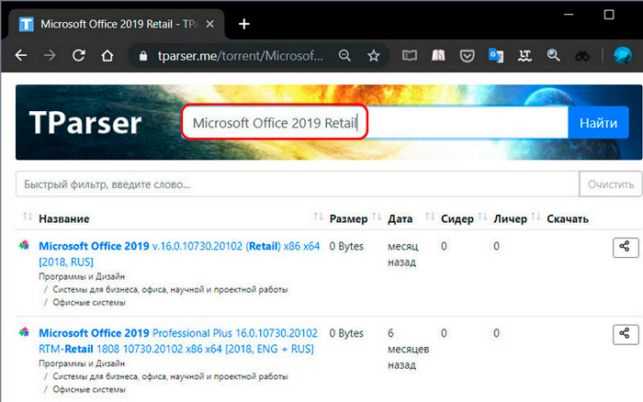Viewport: 643px width, 402px height.
Task: Open reader view icon in toolbar
Action: click(409, 55)
